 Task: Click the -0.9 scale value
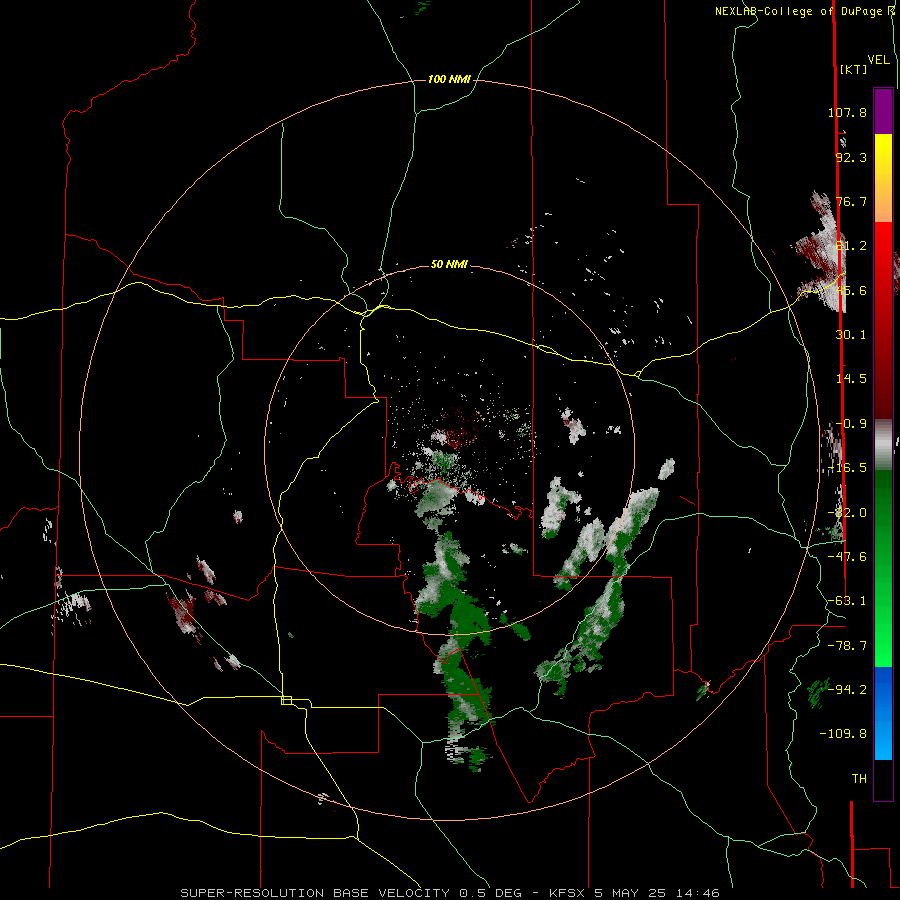point(851,424)
